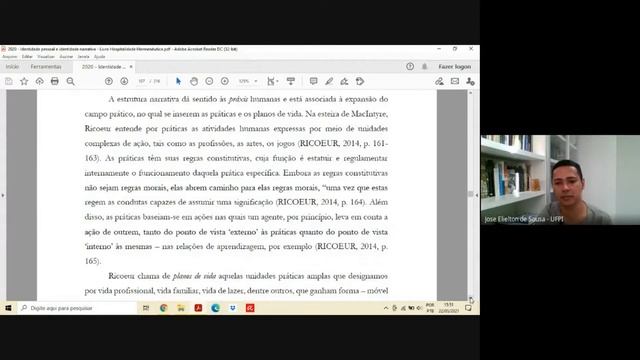This screenshot has height=360, width=640.
Task: Go to previous page arrow
Action: coord(109,81)
